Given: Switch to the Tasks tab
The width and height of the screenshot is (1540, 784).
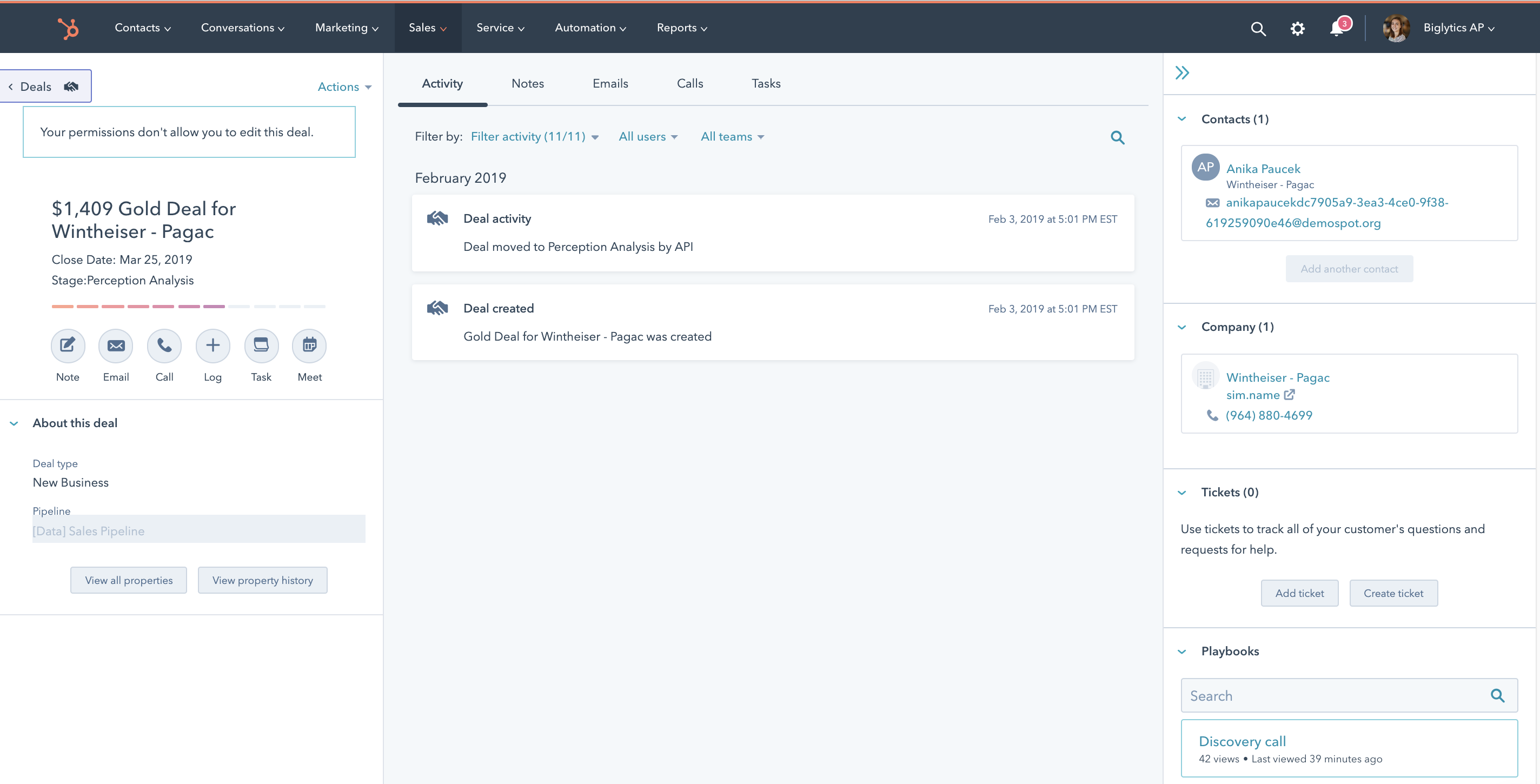Looking at the screenshot, I should click(766, 84).
